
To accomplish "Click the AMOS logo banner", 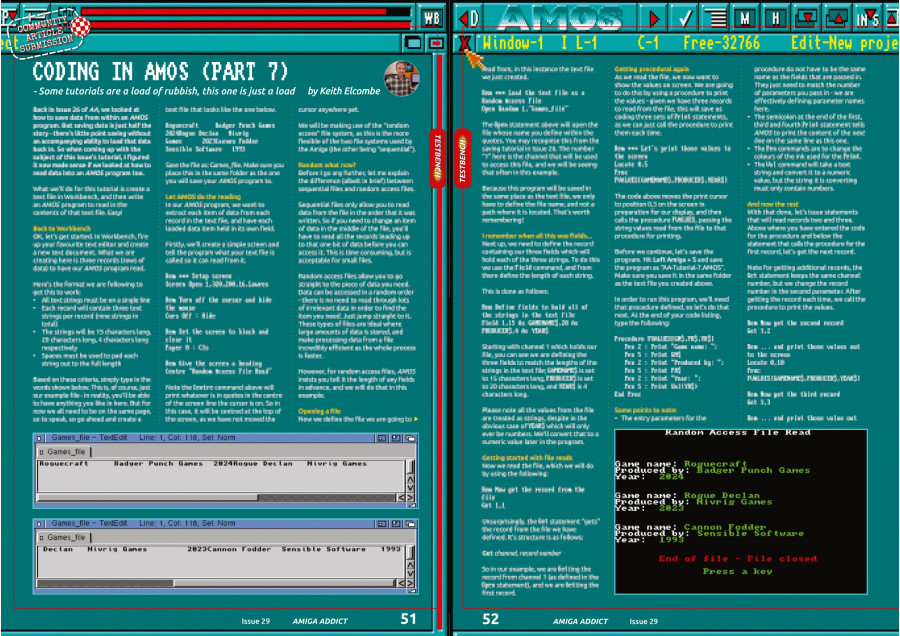I will click(x=560, y=18).
